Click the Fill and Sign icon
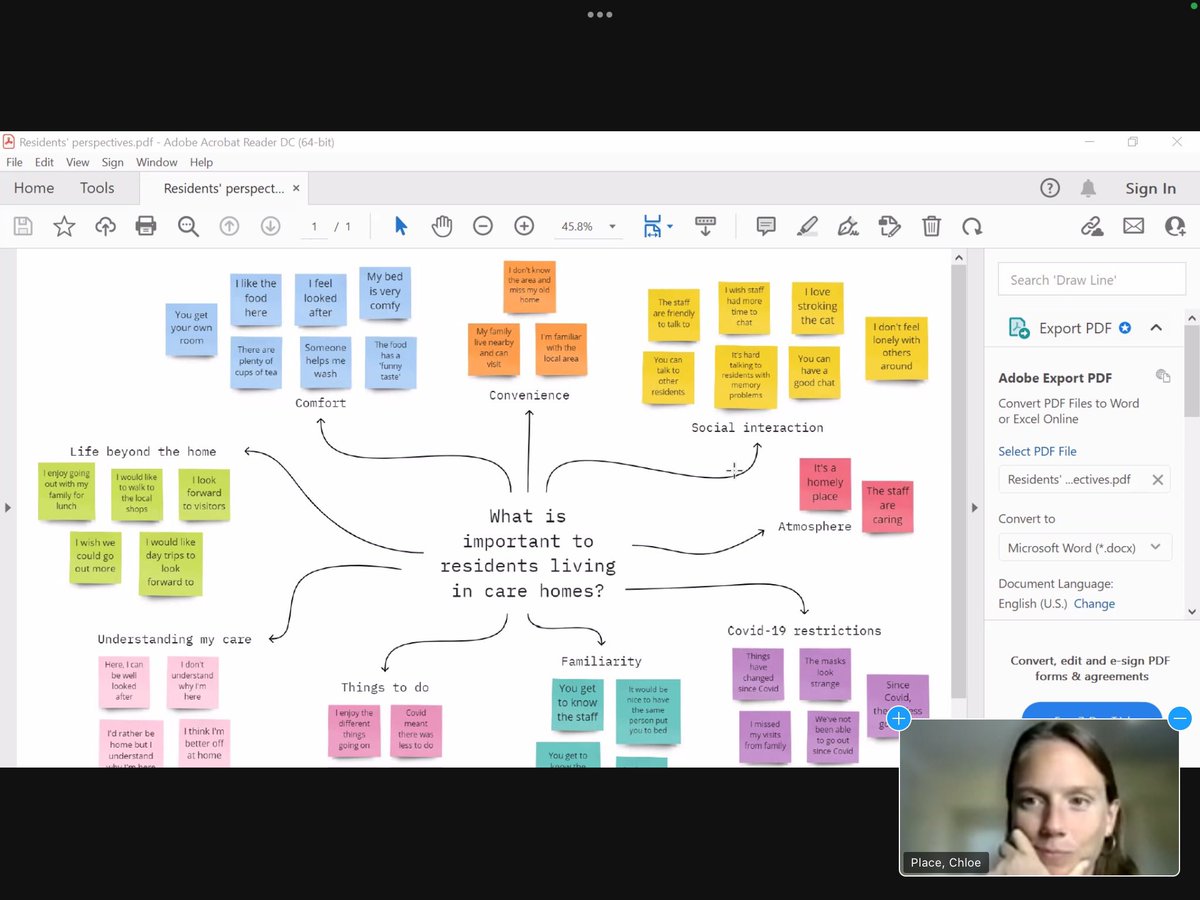Viewport: 1200px width, 900px height. [890, 227]
